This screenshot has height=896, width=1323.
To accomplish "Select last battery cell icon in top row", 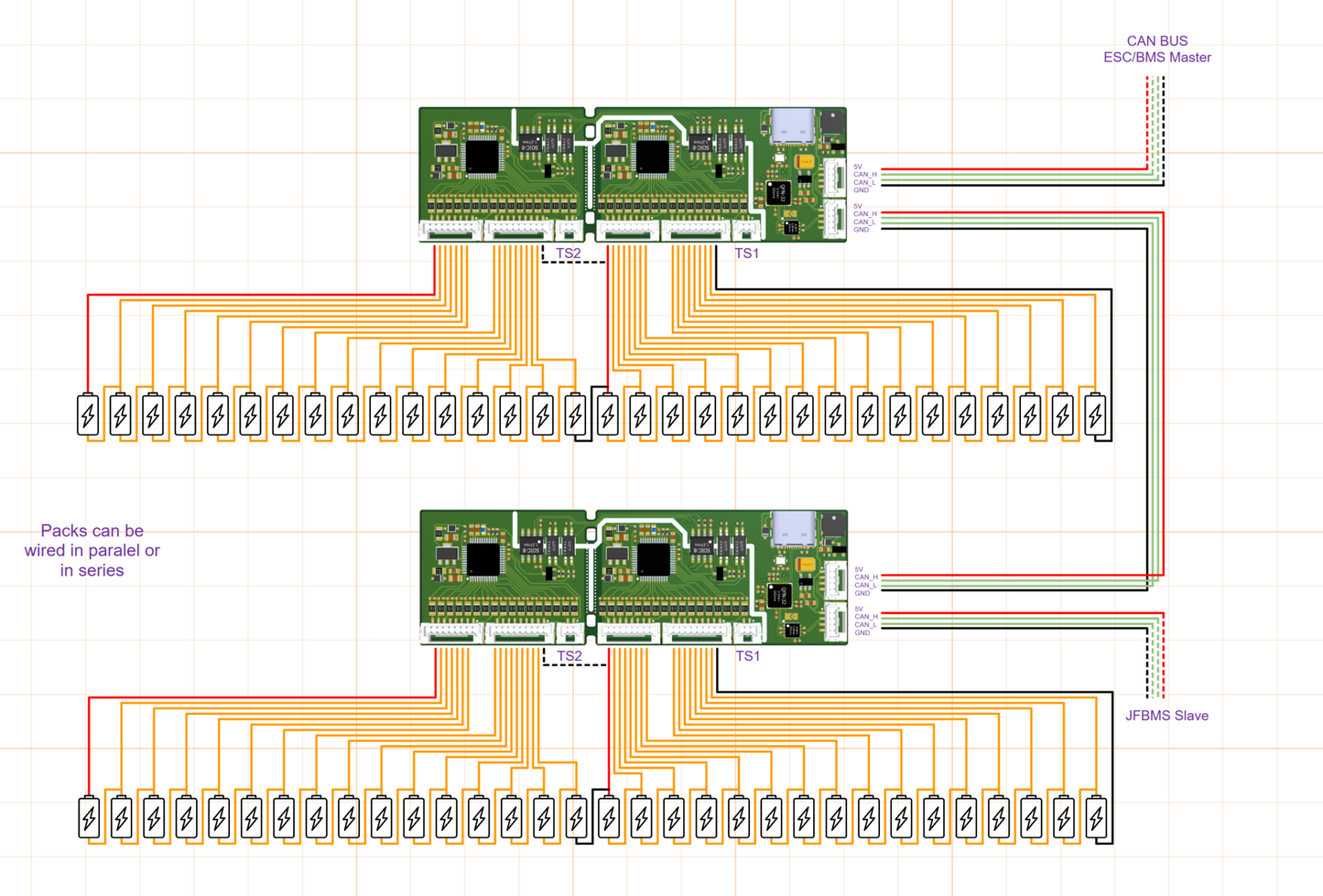I will [1095, 414].
